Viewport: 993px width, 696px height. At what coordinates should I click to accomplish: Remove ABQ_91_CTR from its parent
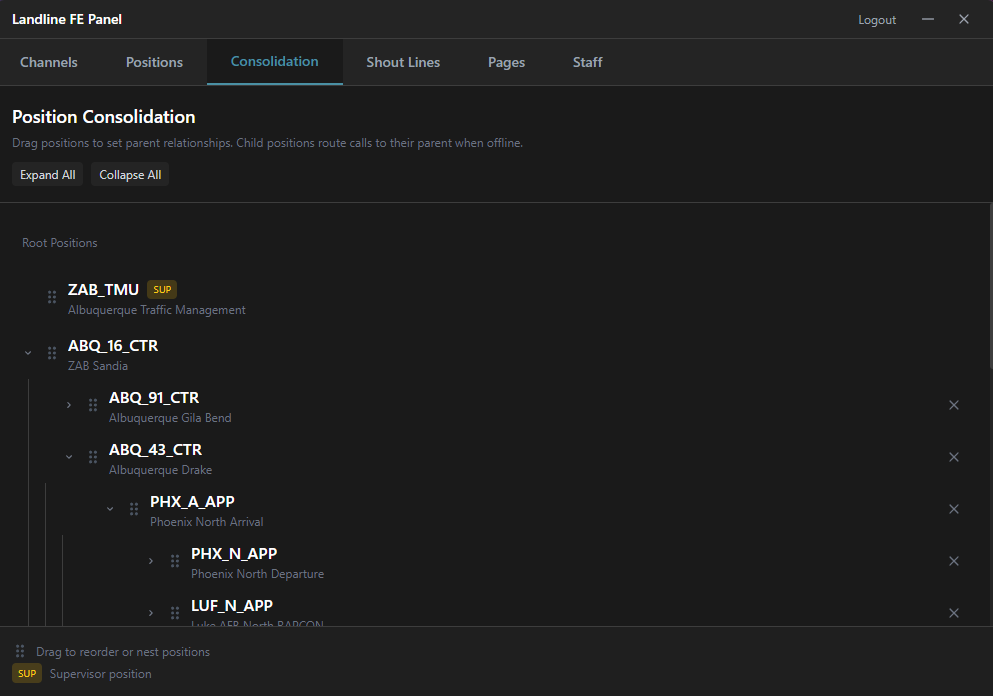point(953,405)
